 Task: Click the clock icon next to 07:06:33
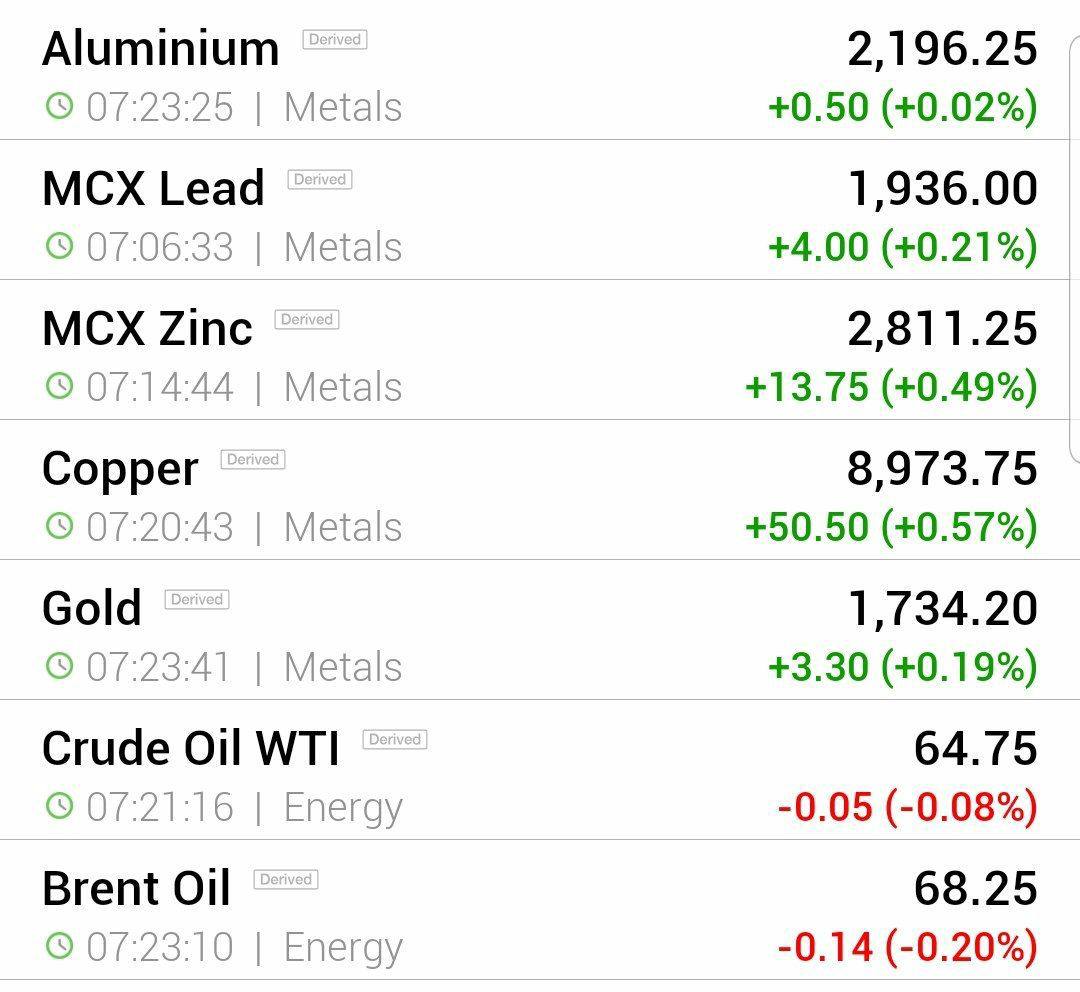click(x=59, y=245)
